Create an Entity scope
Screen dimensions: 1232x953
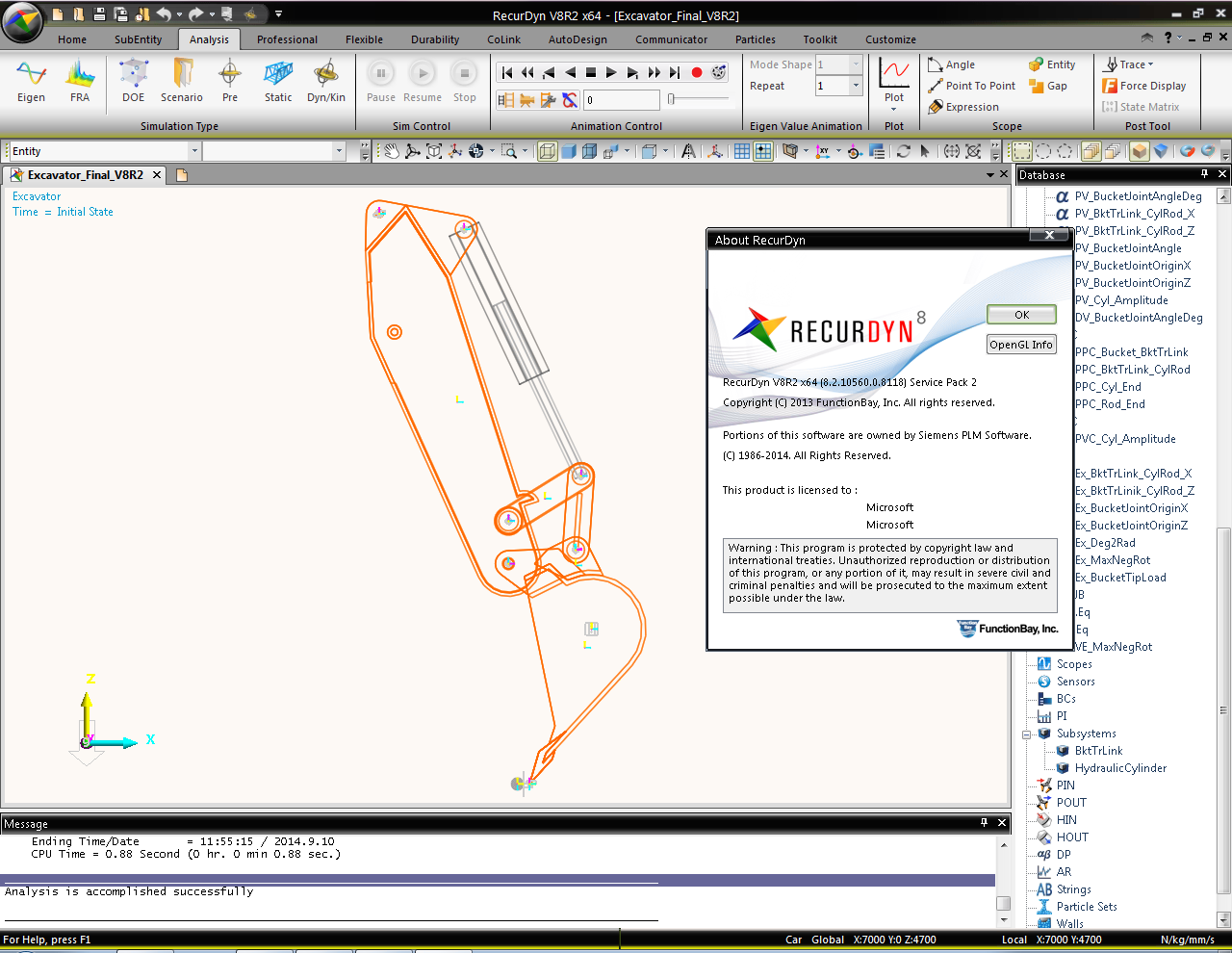(x=1052, y=64)
